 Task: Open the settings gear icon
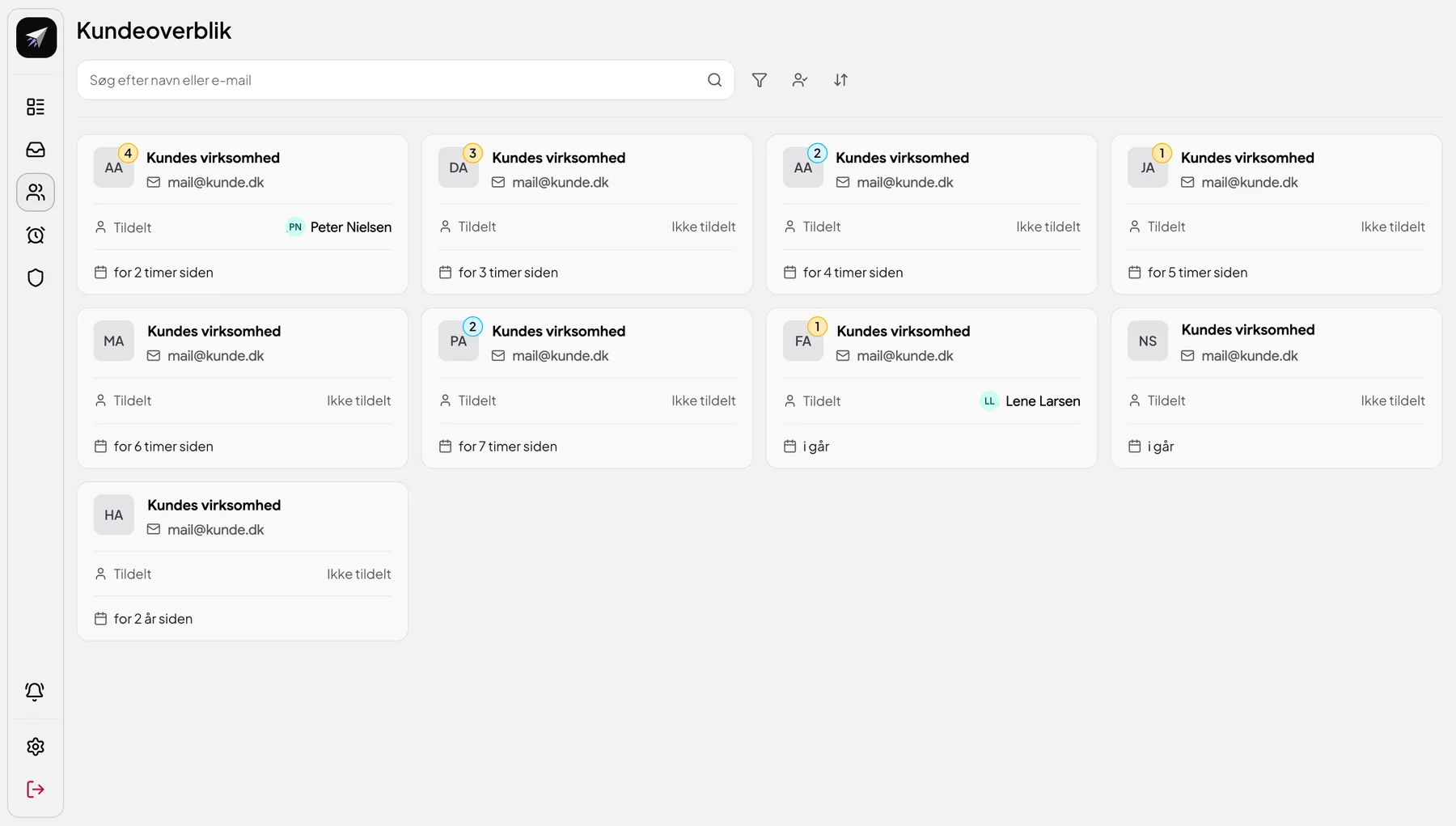click(x=36, y=747)
